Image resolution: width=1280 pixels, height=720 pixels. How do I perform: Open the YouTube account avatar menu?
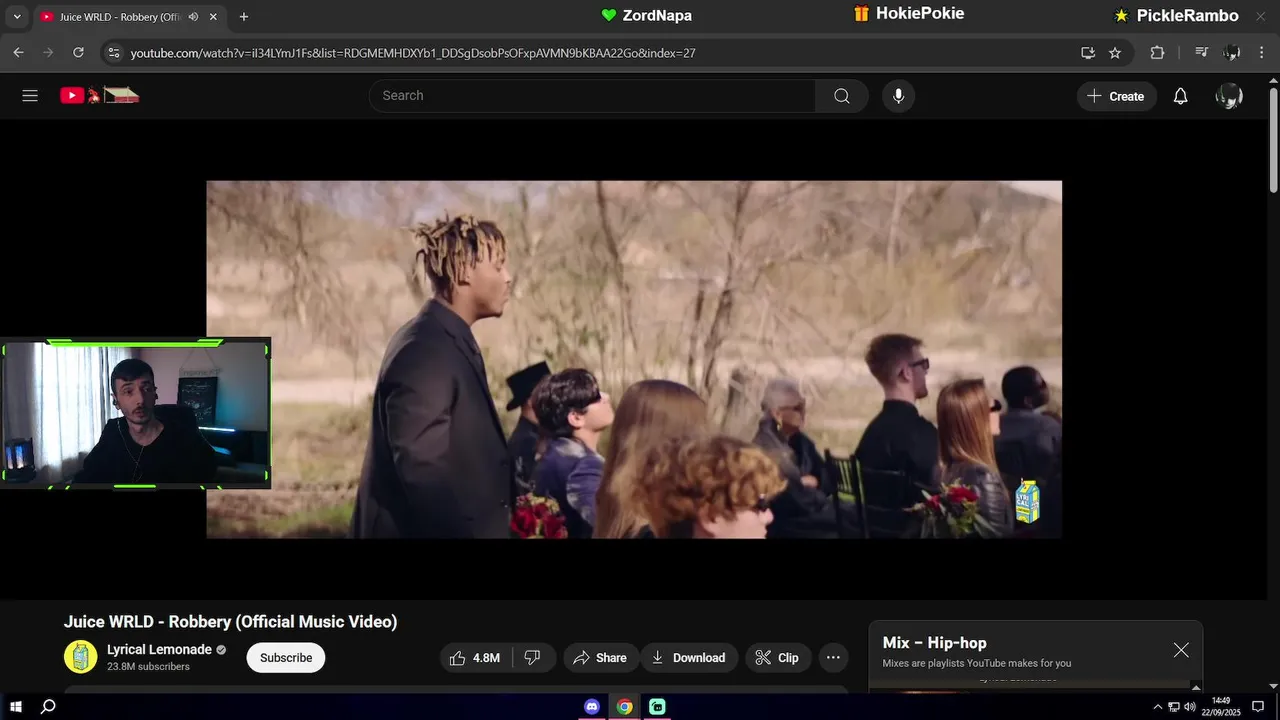(1229, 96)
